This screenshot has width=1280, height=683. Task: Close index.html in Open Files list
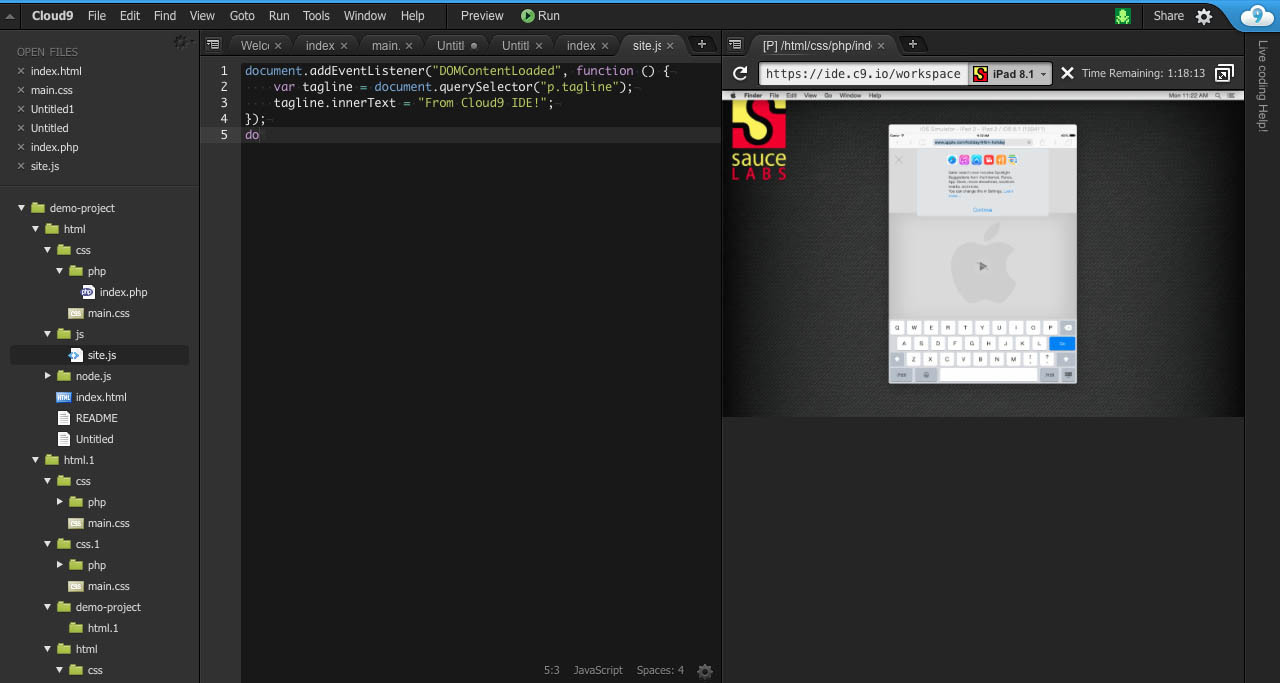point(20,71)
